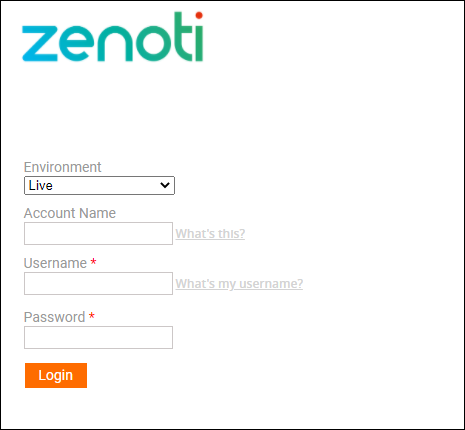Click the chevron arrow in the Environment selector
Screen dimensions: 465x430
[165, 185]
